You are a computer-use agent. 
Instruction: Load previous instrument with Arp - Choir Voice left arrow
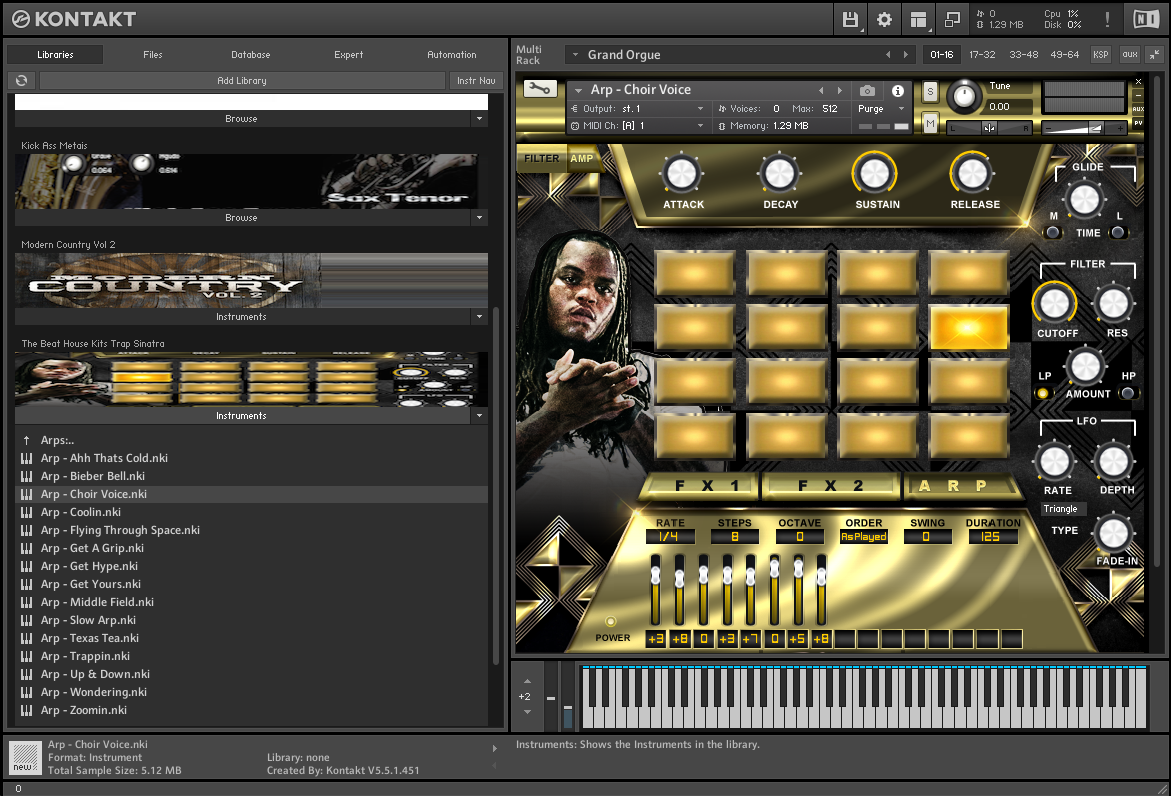(x=821, y=90)
